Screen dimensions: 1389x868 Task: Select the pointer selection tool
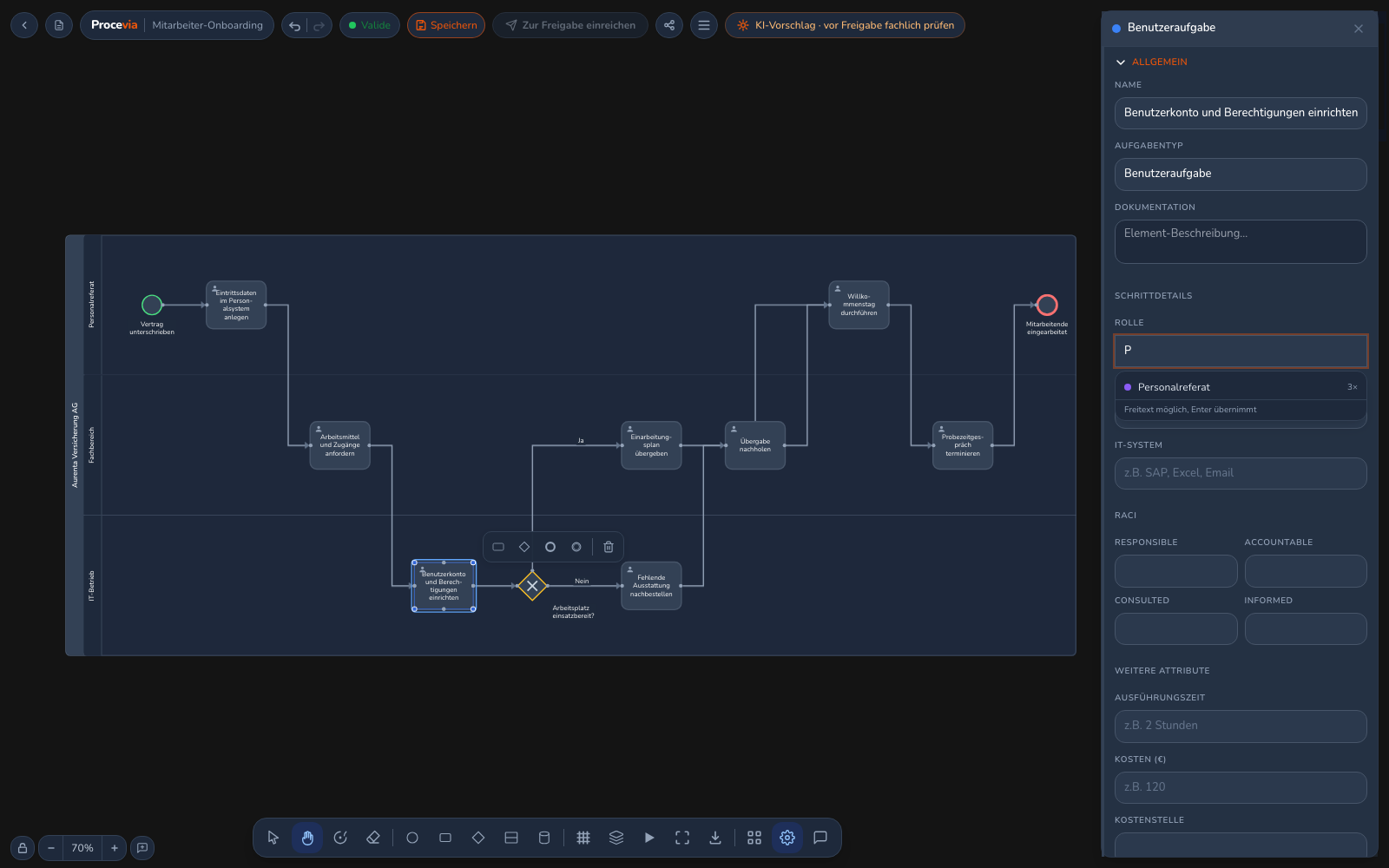pyautogui.click(x=273, y=838)
